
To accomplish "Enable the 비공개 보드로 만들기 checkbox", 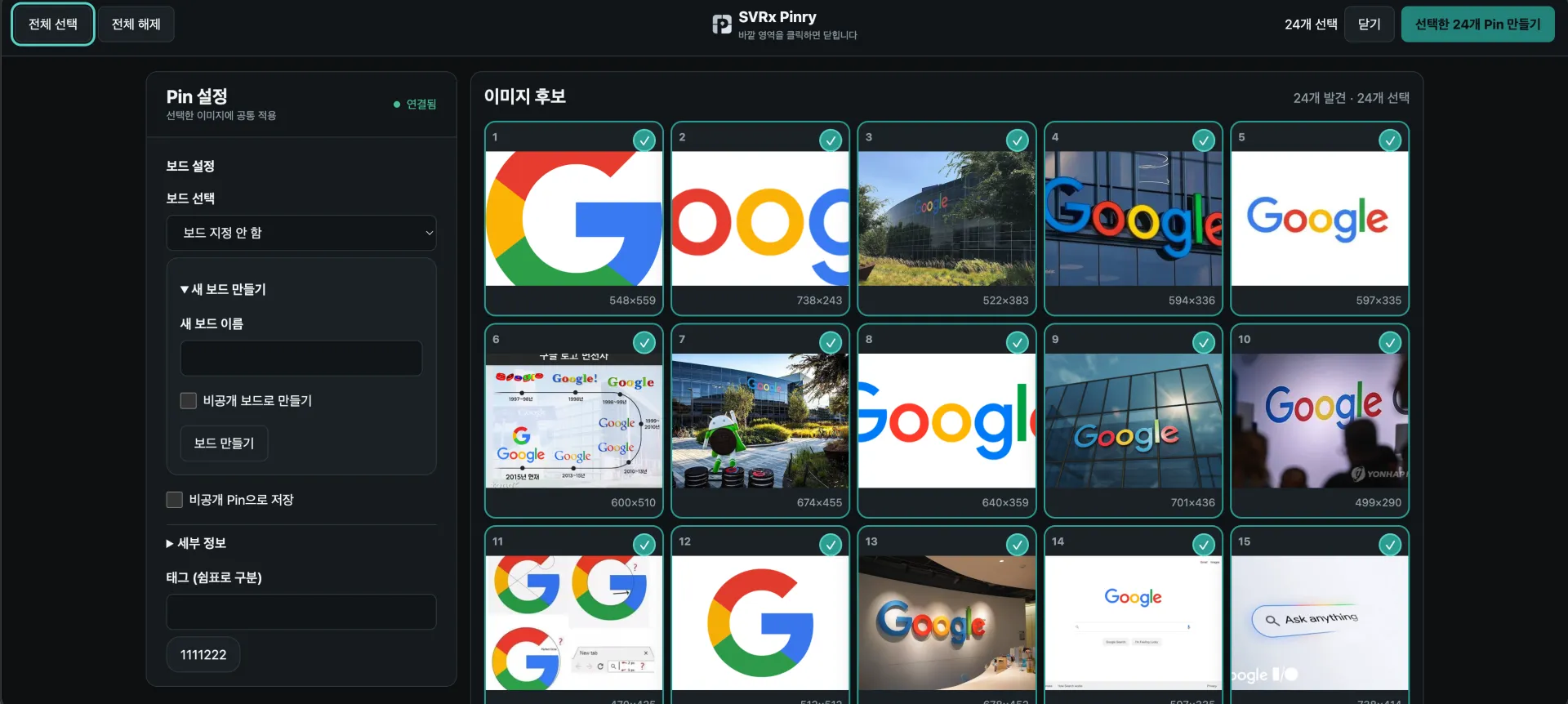I will [x=189, y=400].
